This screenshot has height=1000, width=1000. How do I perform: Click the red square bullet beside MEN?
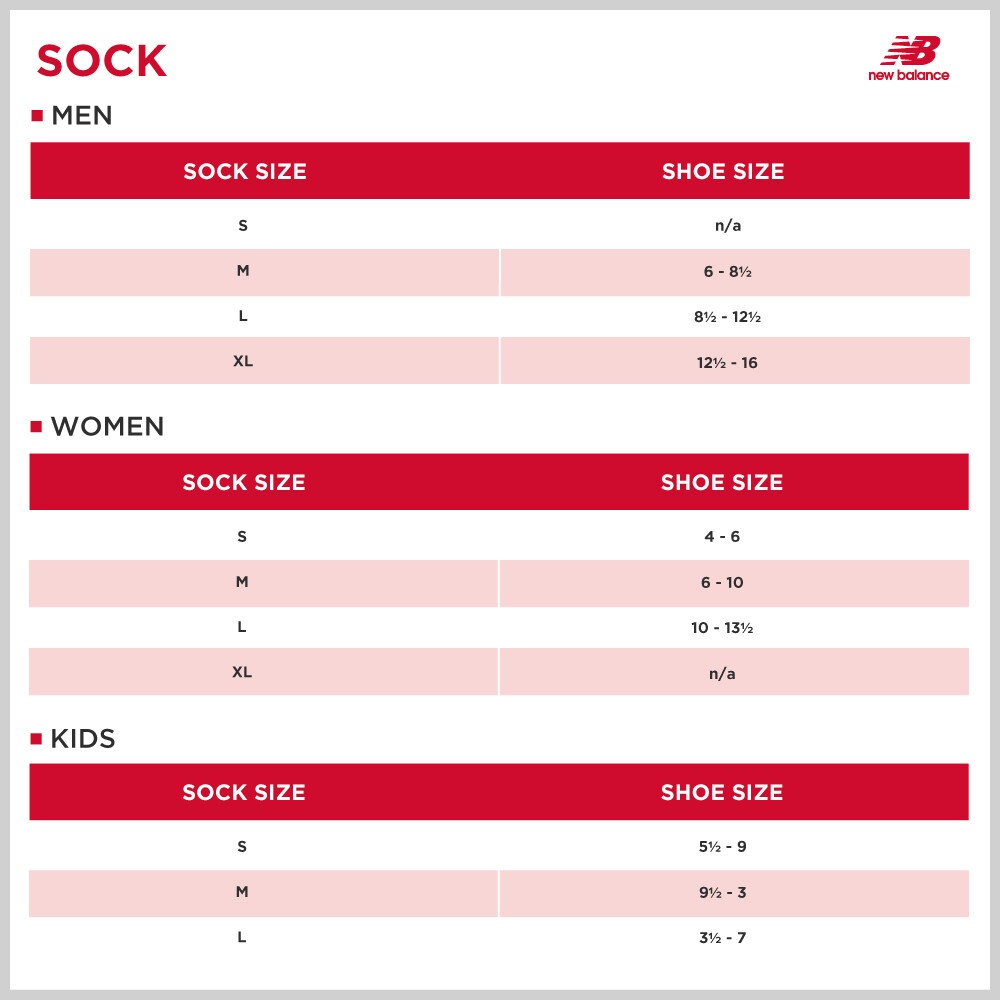coord(37,116)
